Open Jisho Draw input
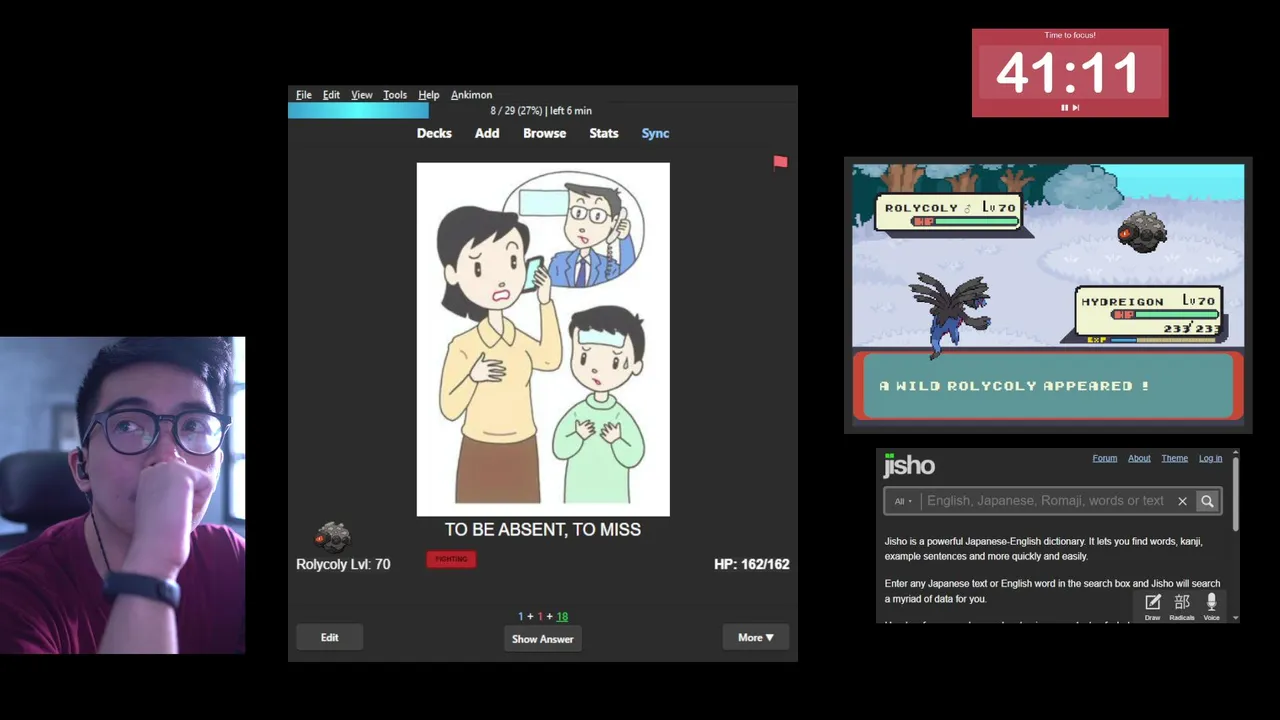The width and height of the screenshot is (1280, 720). click(x=1152, y=606)
